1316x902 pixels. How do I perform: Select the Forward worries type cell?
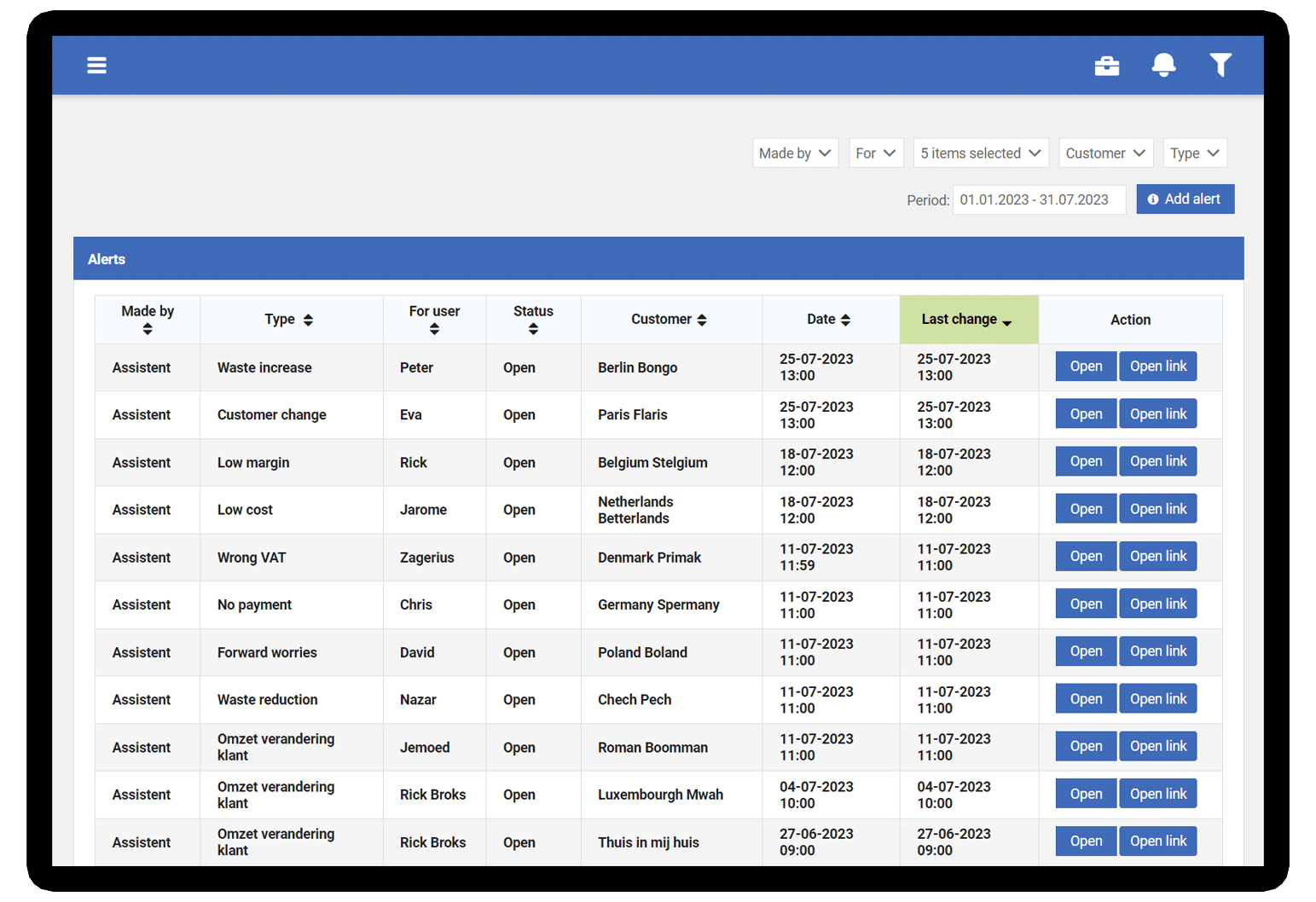292,653
